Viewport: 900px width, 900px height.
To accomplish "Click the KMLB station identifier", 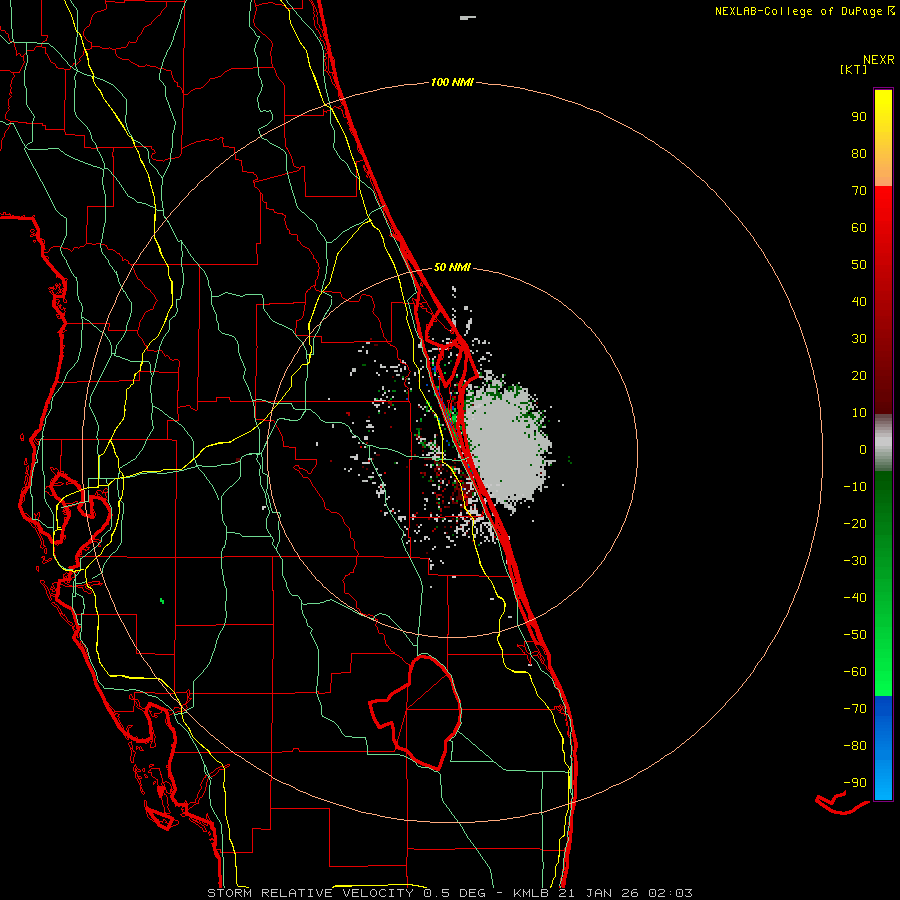I will coord(531,893).
